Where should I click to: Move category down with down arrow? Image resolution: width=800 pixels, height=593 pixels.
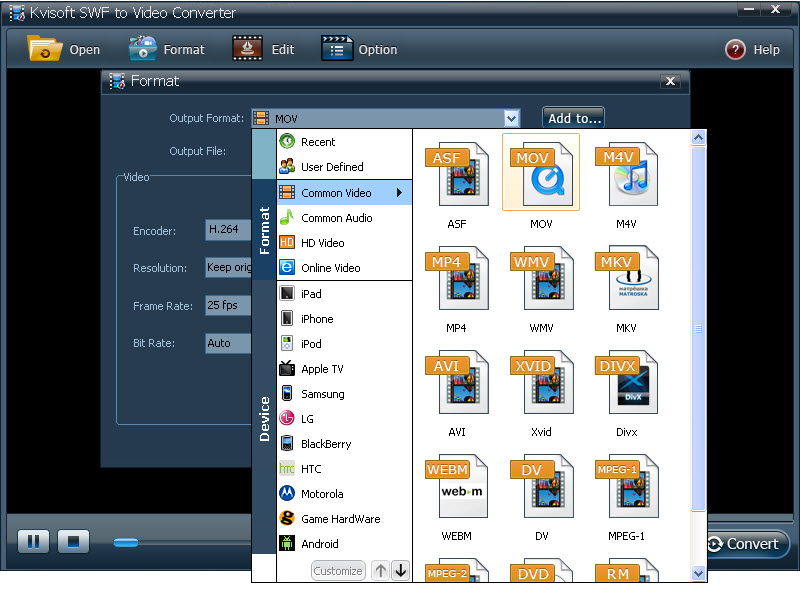tap(401, 571)
